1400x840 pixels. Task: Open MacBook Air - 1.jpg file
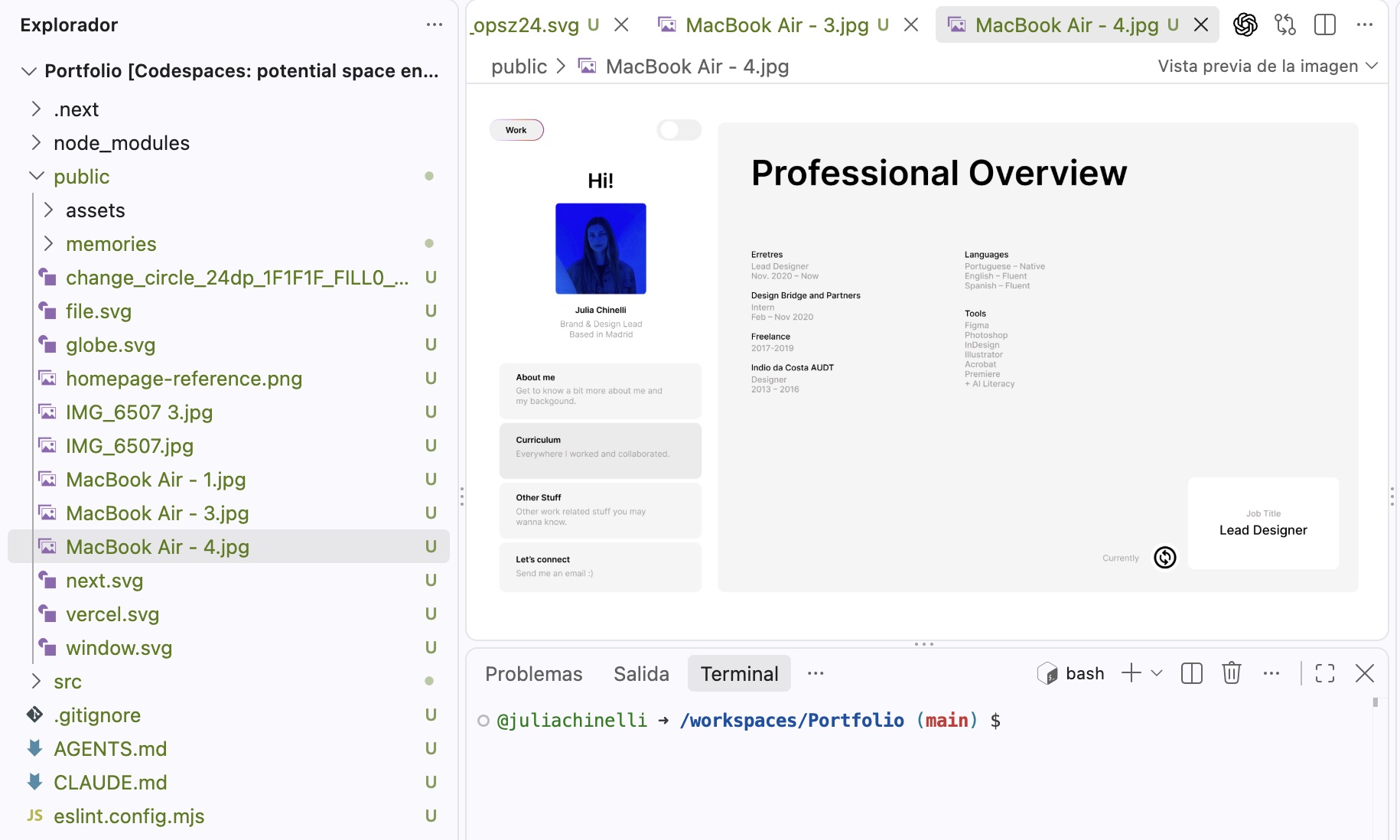230,480
